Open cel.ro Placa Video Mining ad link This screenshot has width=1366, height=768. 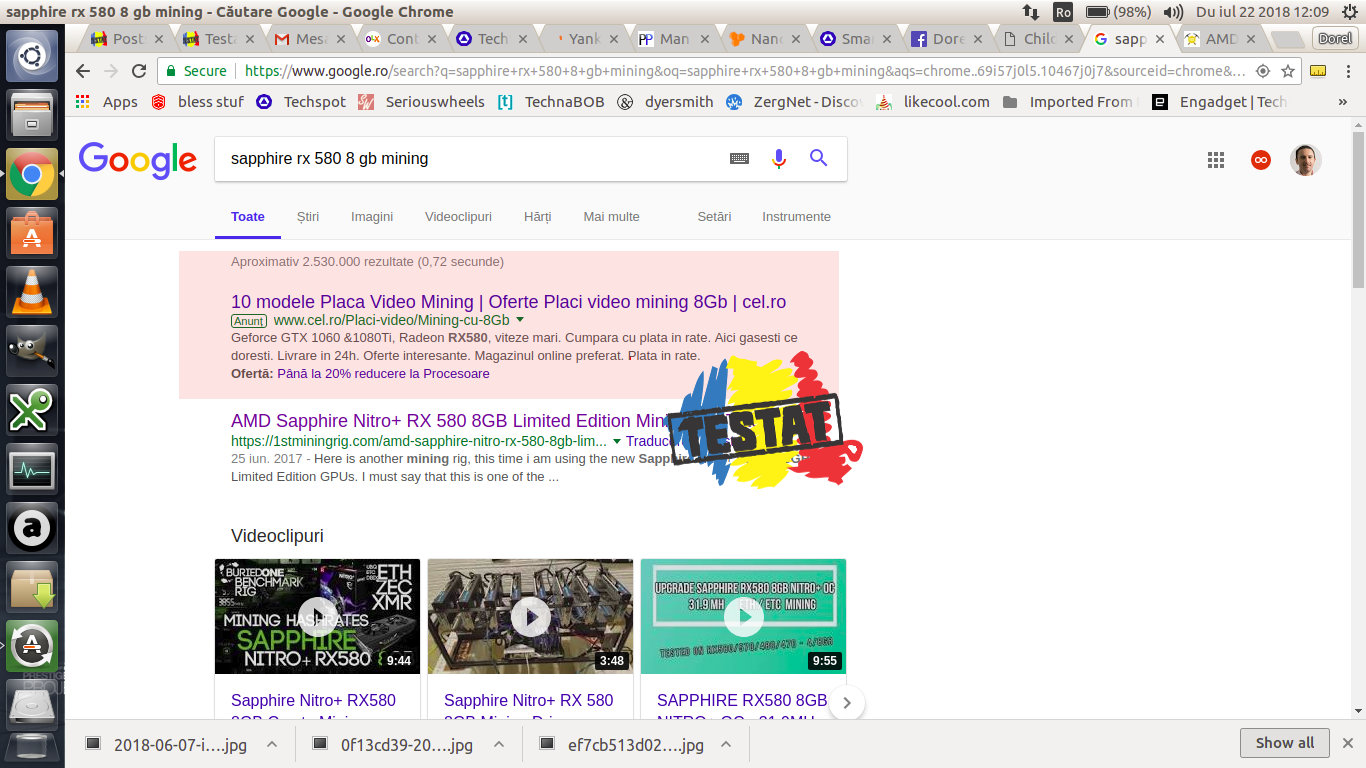pyautogui.click(x=508, y=302)
